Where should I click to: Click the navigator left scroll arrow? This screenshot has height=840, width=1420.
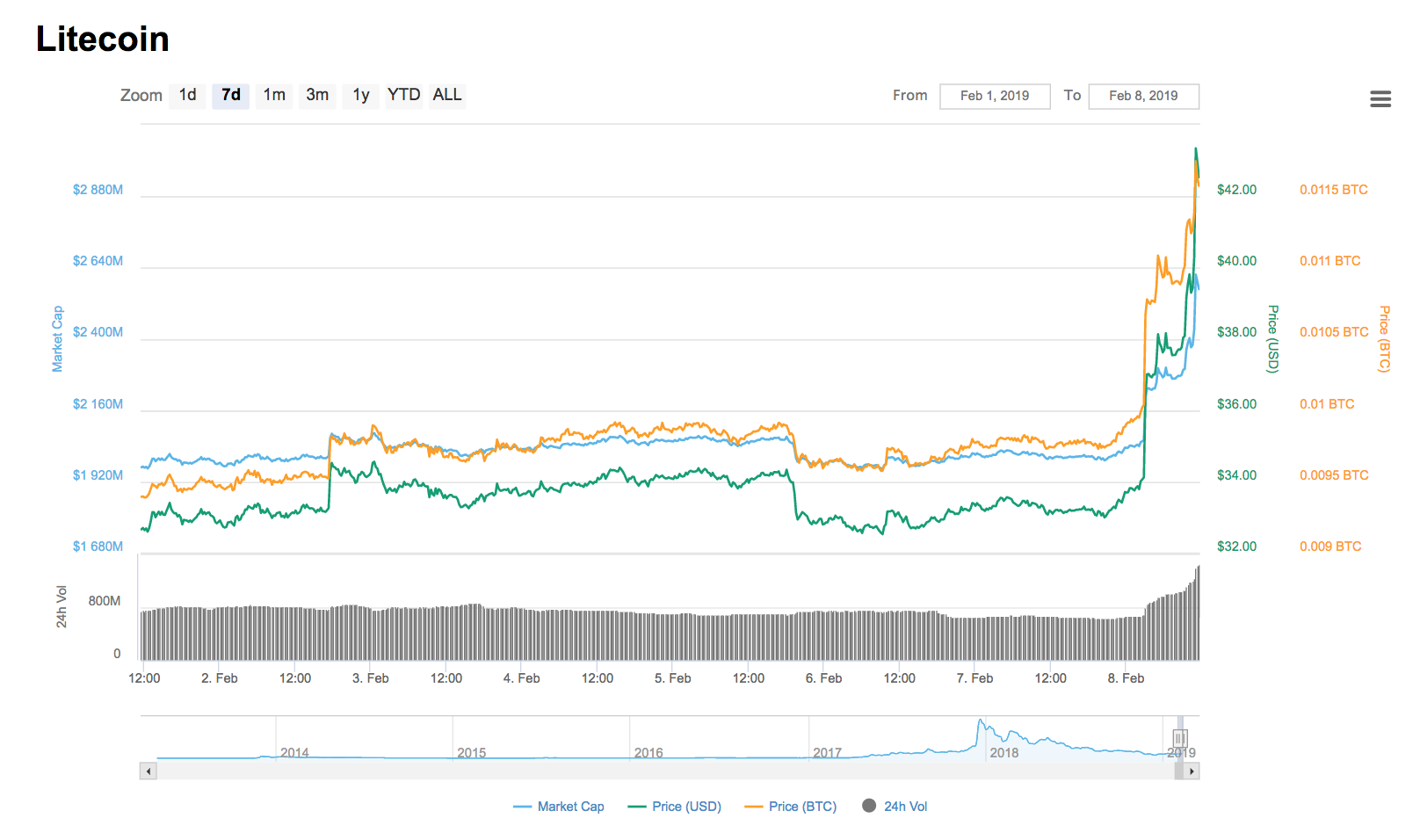149,771
